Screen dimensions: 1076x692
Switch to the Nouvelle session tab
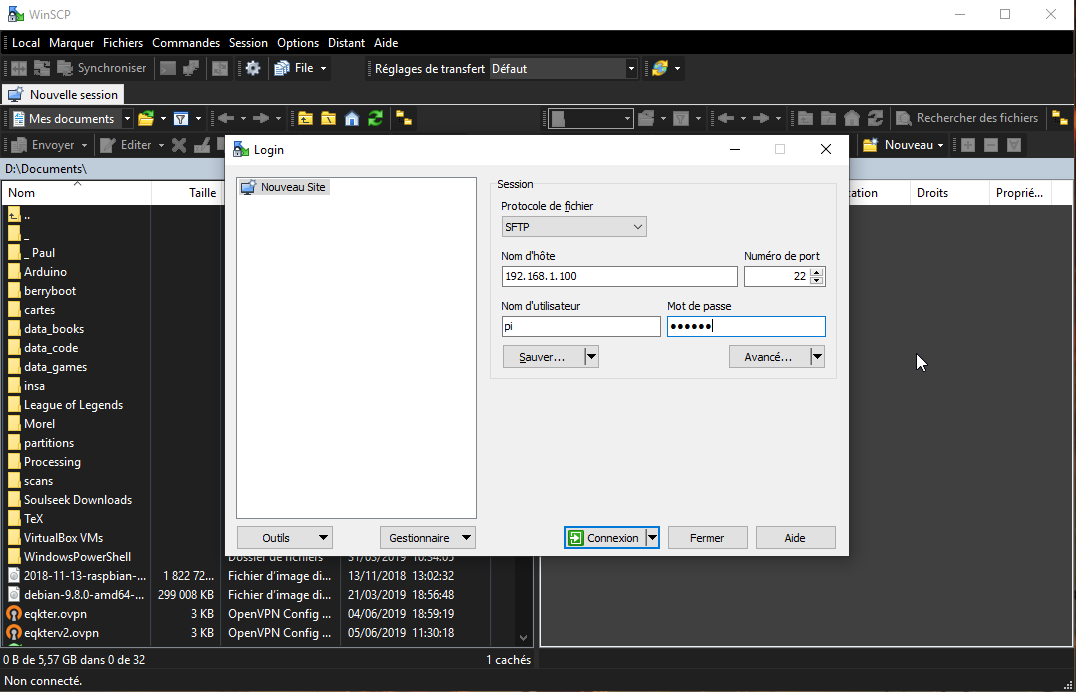[64, 94]
